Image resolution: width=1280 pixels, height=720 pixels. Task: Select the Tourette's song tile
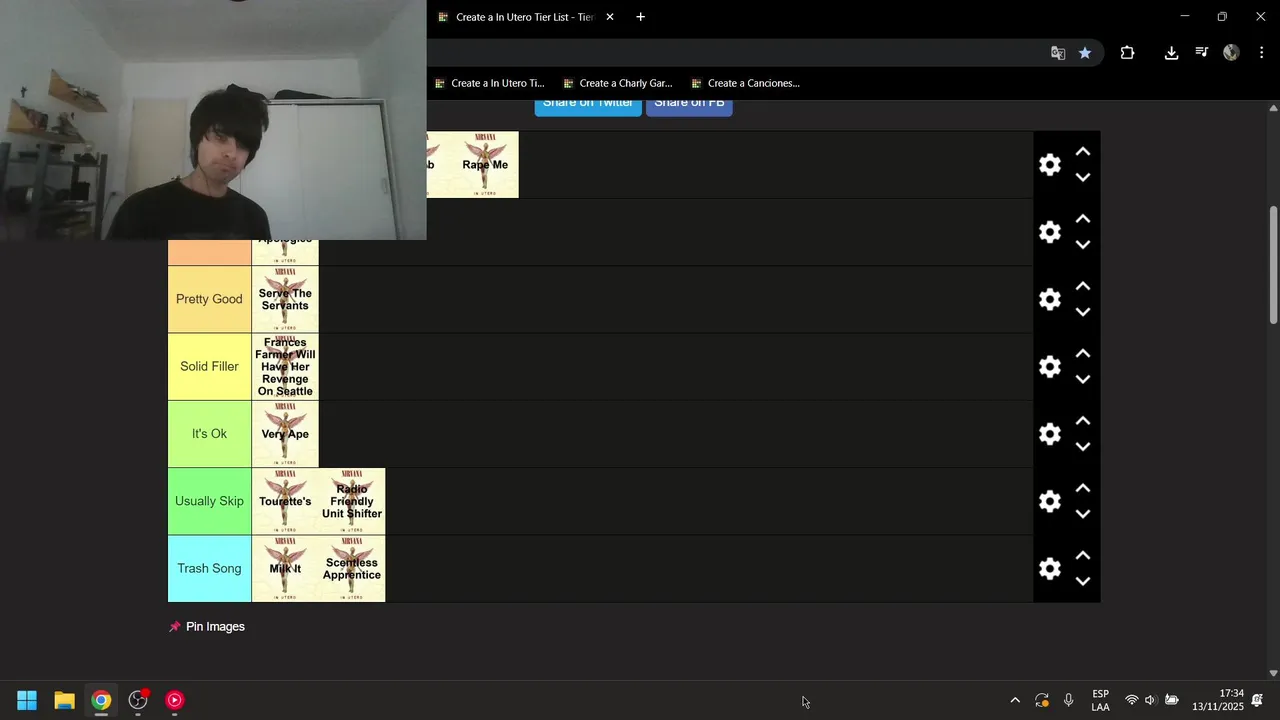(285, 501)
